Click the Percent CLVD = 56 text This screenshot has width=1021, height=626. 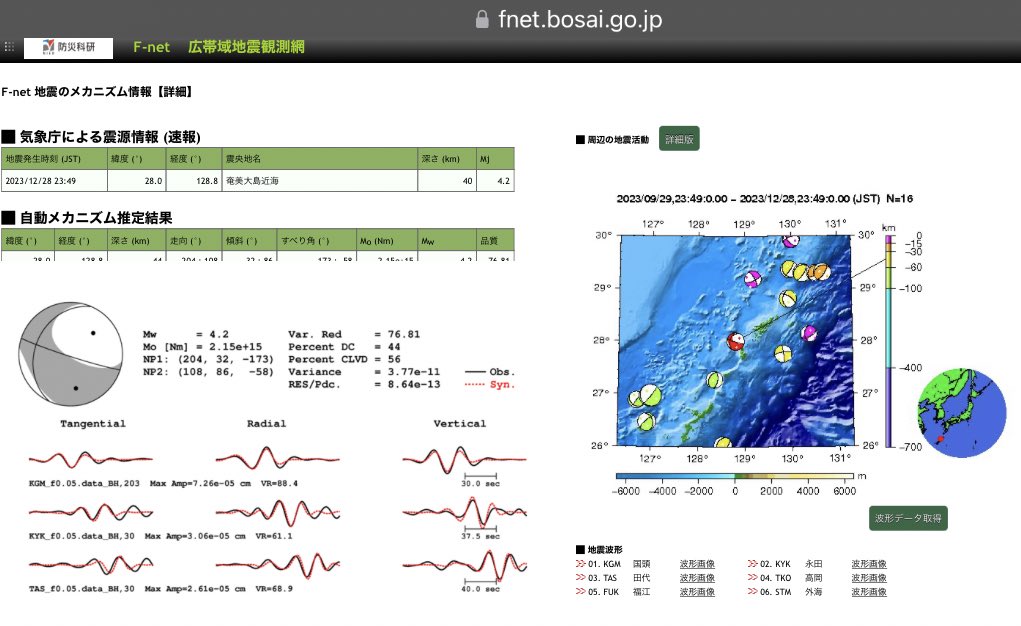344,359
